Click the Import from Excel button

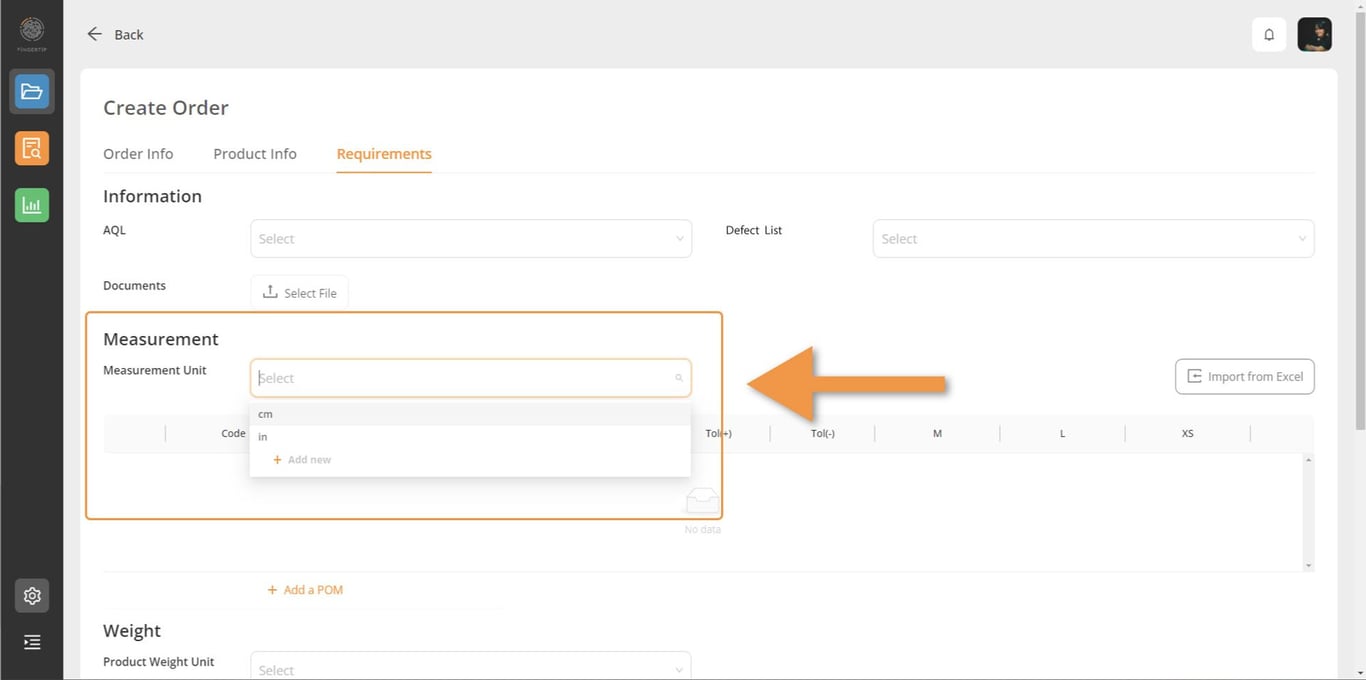click(x=1245, y=377)
